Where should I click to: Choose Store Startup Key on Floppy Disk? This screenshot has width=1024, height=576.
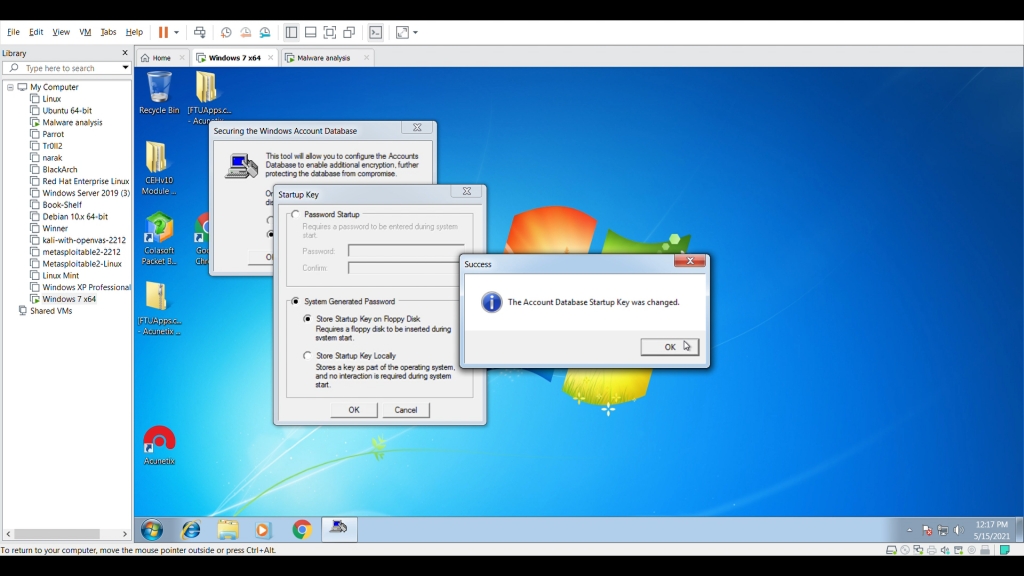[308, 319]
